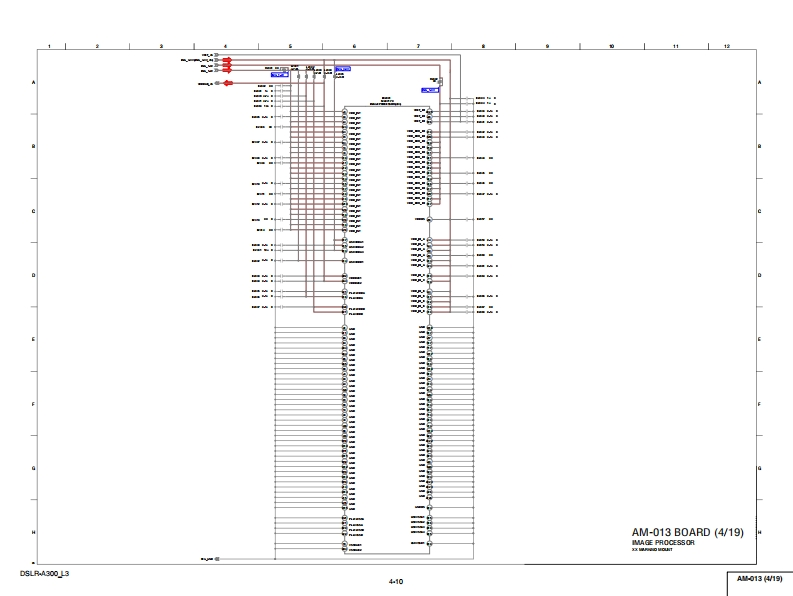Click the blue label under column 5
Viewport: 793px width, 596px height.
coord(279,75)
